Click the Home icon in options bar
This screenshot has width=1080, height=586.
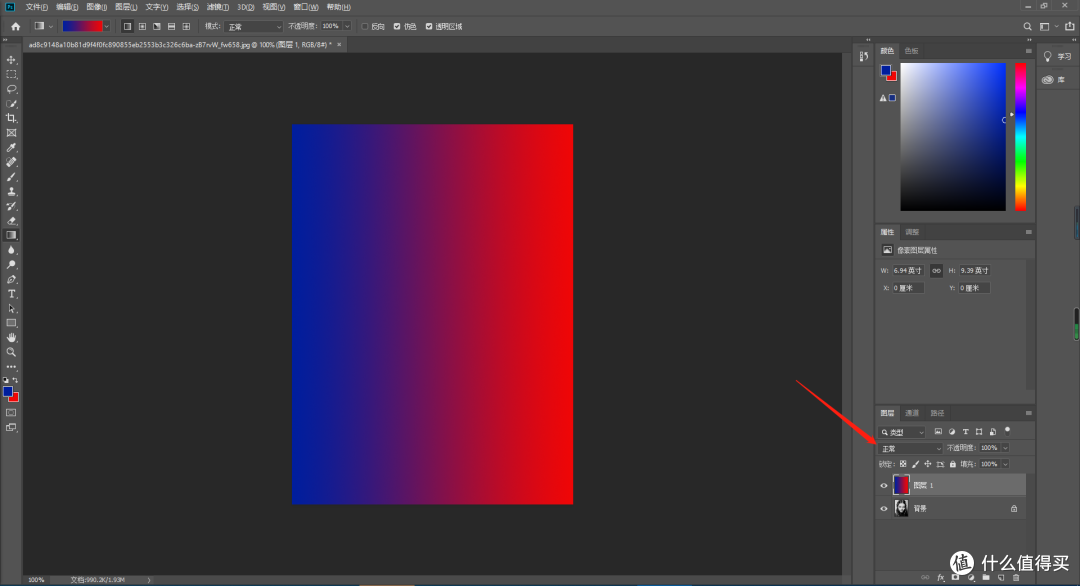click(x=15, y=26)
